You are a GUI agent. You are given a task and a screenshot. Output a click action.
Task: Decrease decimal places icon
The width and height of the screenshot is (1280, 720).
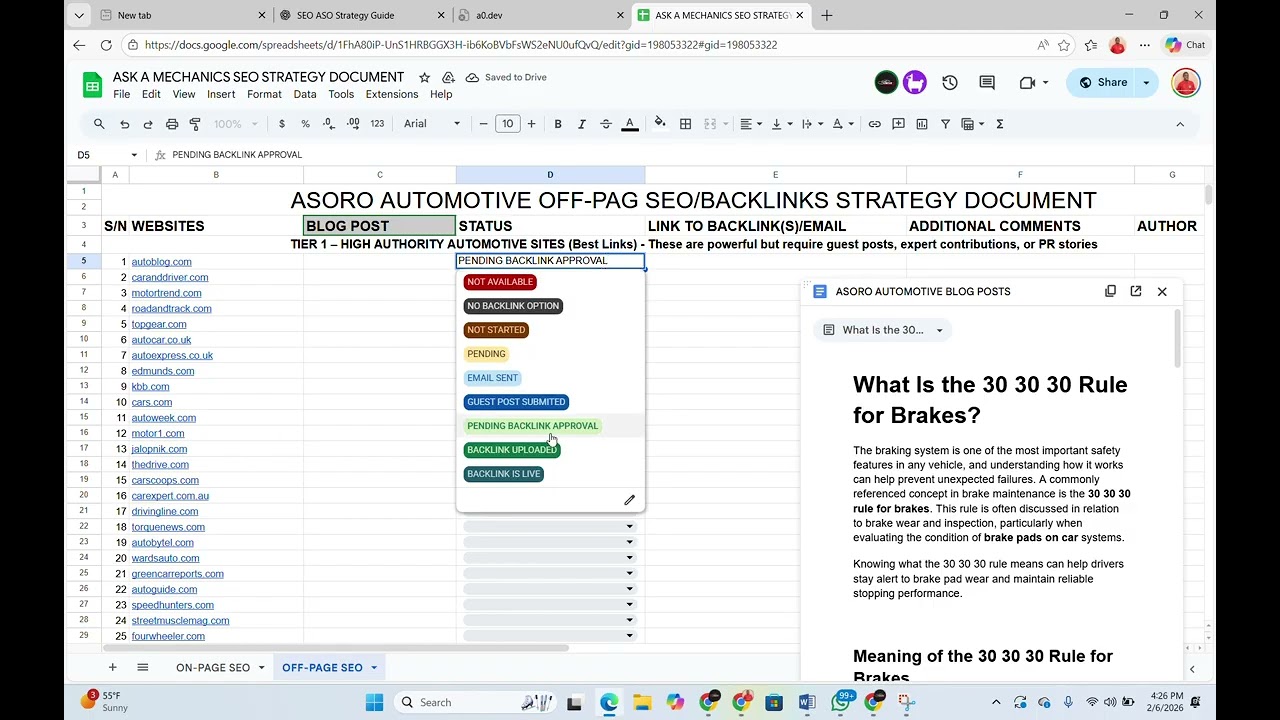pos(329,124)
